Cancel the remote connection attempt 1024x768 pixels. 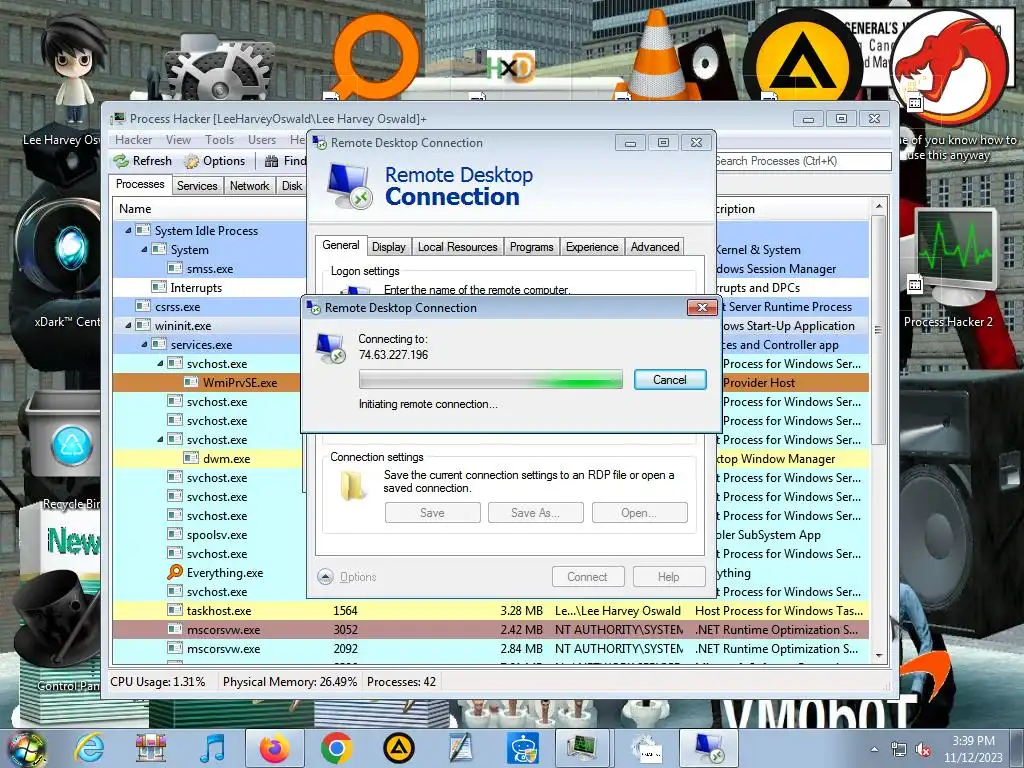(670, 379)
